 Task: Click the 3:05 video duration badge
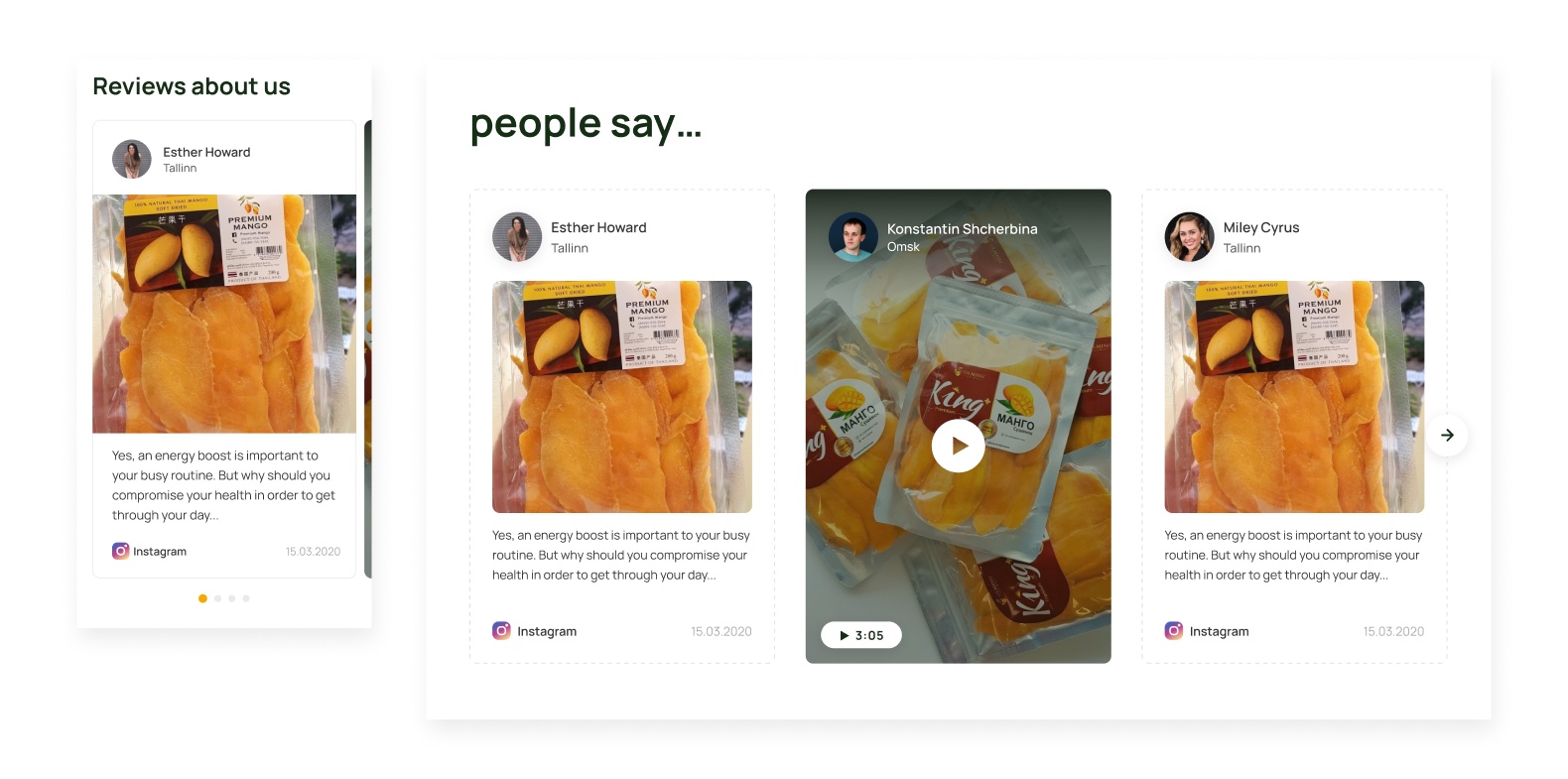coord(861,635)
